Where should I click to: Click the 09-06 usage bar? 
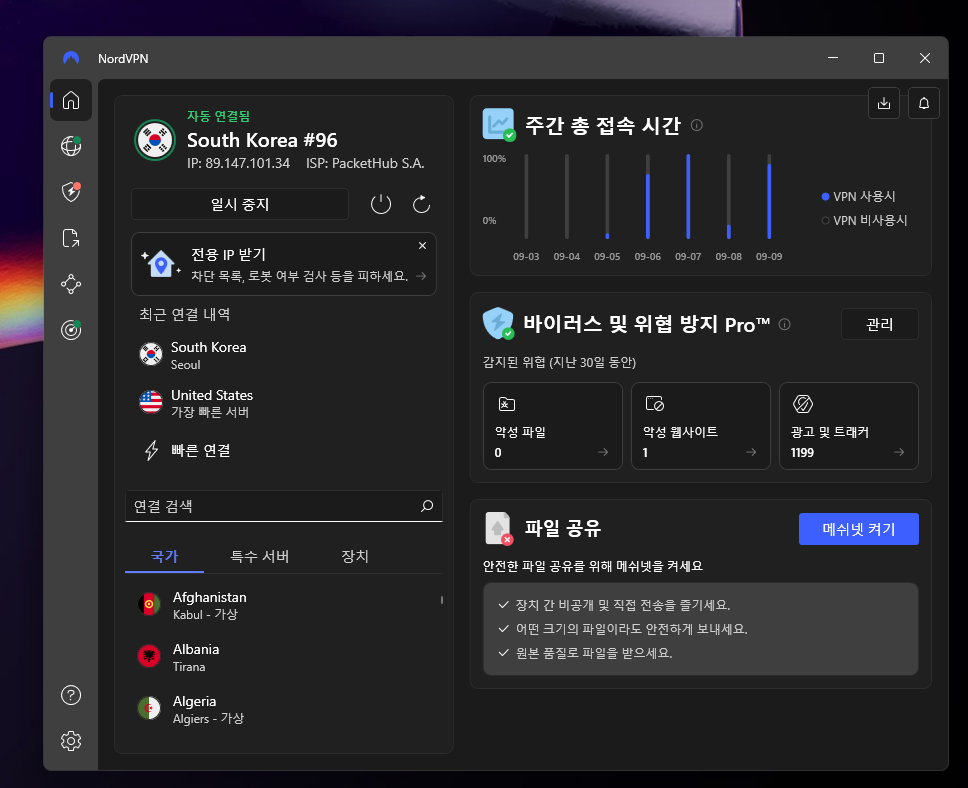tap(648, 196)
